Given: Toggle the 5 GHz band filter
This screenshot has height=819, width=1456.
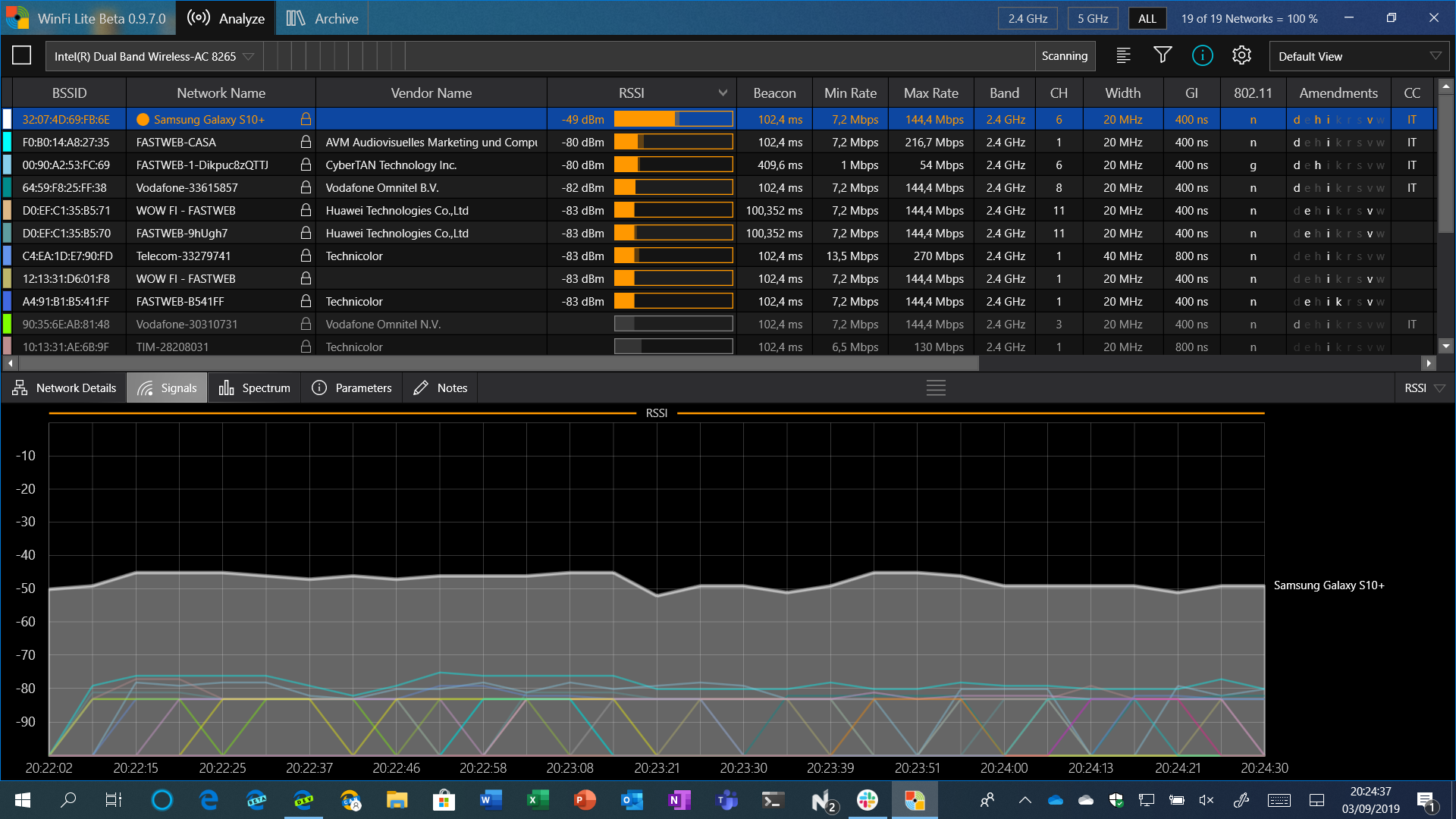Looking at the screenshot, I should (1093, 18).
